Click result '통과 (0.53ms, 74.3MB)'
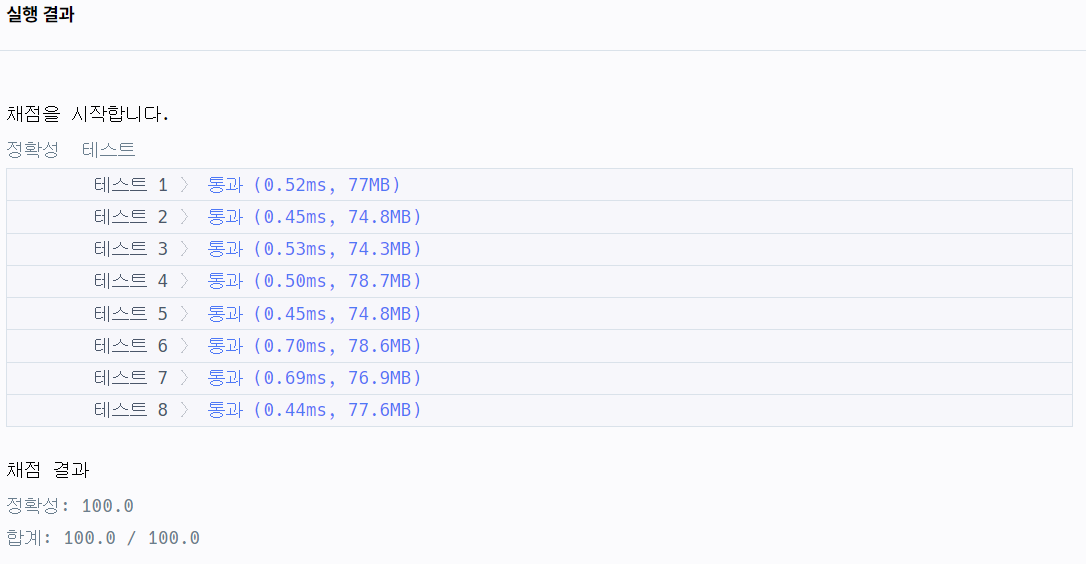This screenshot has height=564, width=1086. pyautogui.click(x=314, y=249)
